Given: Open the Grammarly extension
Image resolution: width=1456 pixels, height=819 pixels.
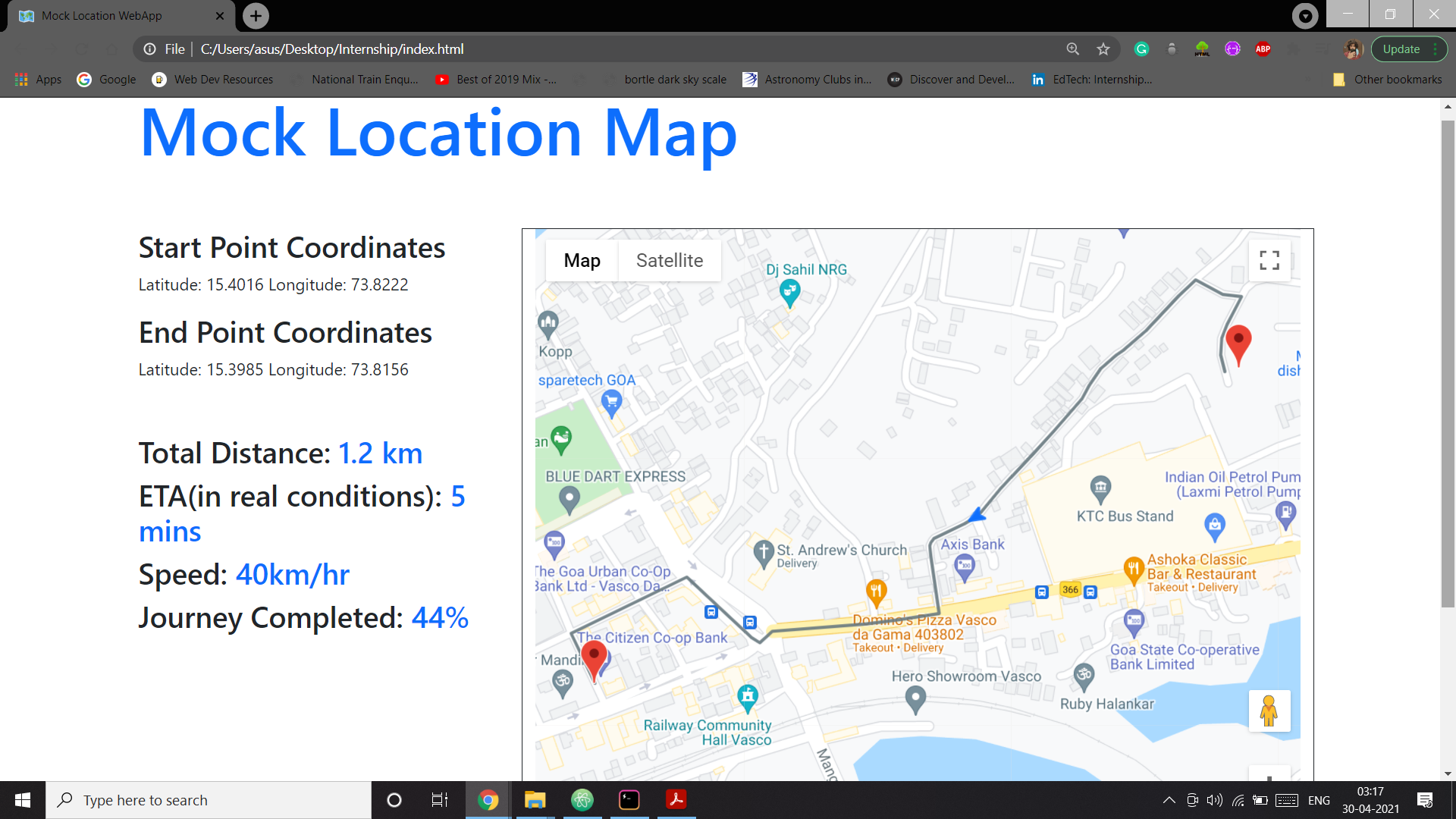Looking at the screenshot, I should pyautogui.click(x=1142, y=49).
